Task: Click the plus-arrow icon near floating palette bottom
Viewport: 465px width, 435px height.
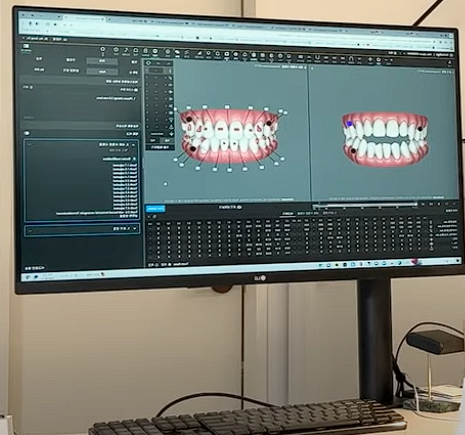Action: (x=171, y=134)
